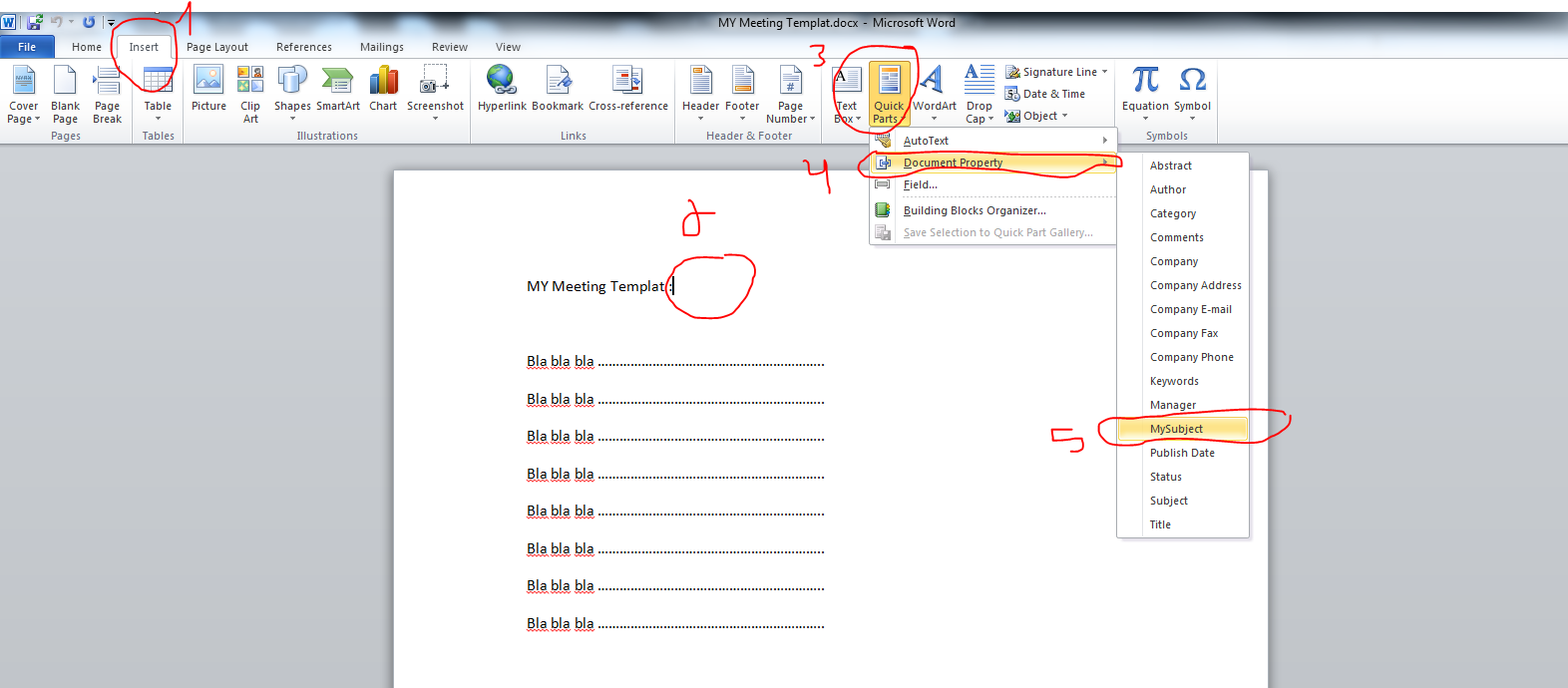Open the Undo history dropdown arrow
Viewport: 1568px width, 688px height.
71,22
